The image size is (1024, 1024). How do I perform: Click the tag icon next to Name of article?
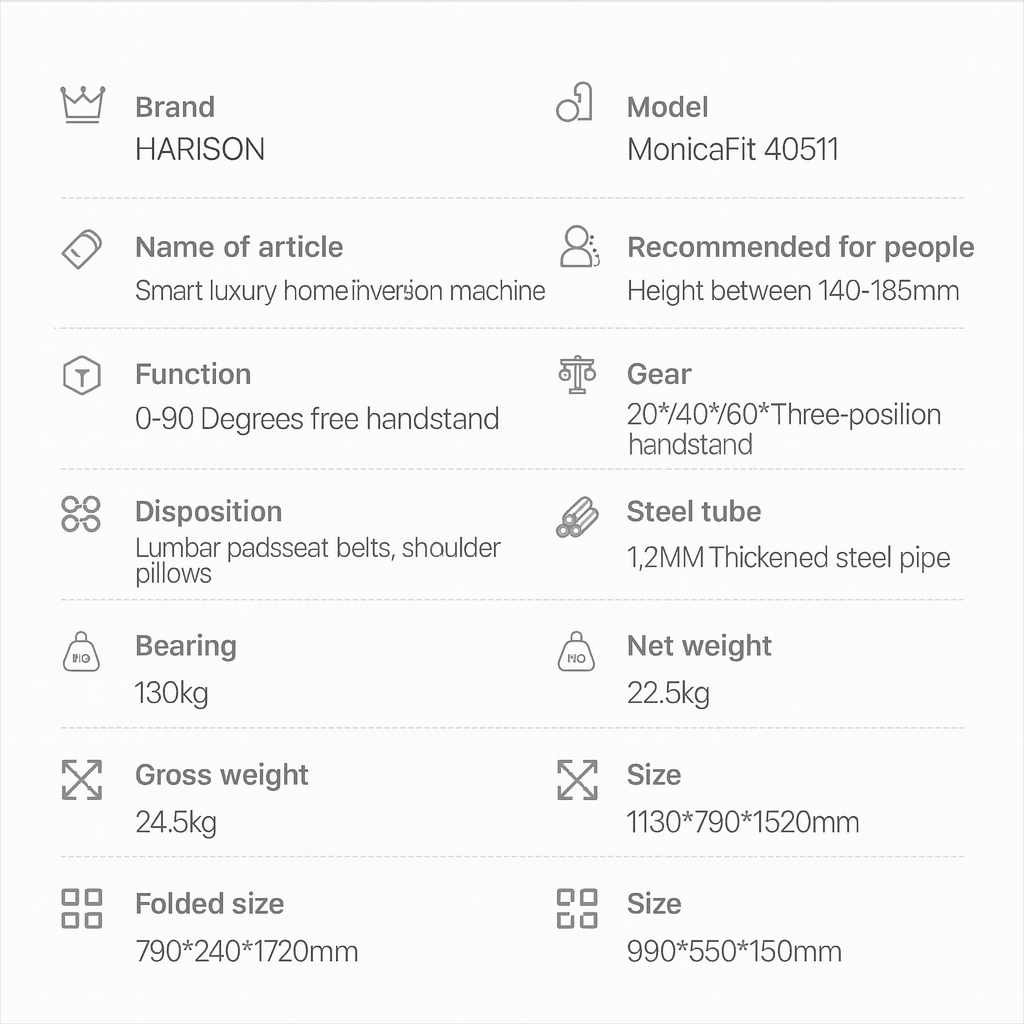pyautogui.click(x=82, y=248)
